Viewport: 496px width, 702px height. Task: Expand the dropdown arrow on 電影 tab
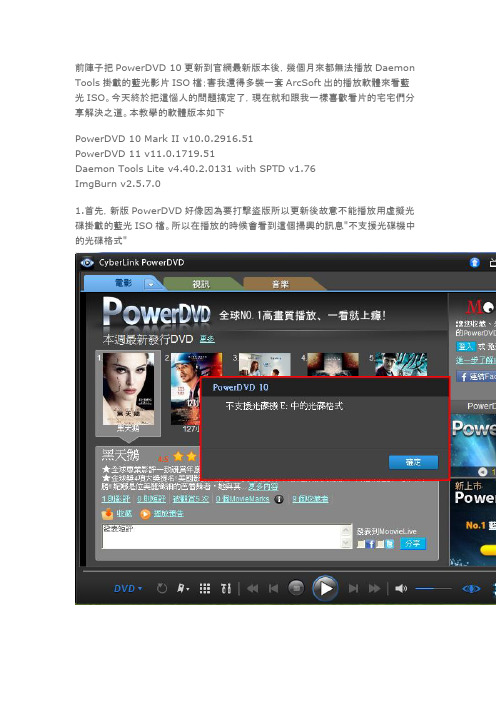coord(150,284)
